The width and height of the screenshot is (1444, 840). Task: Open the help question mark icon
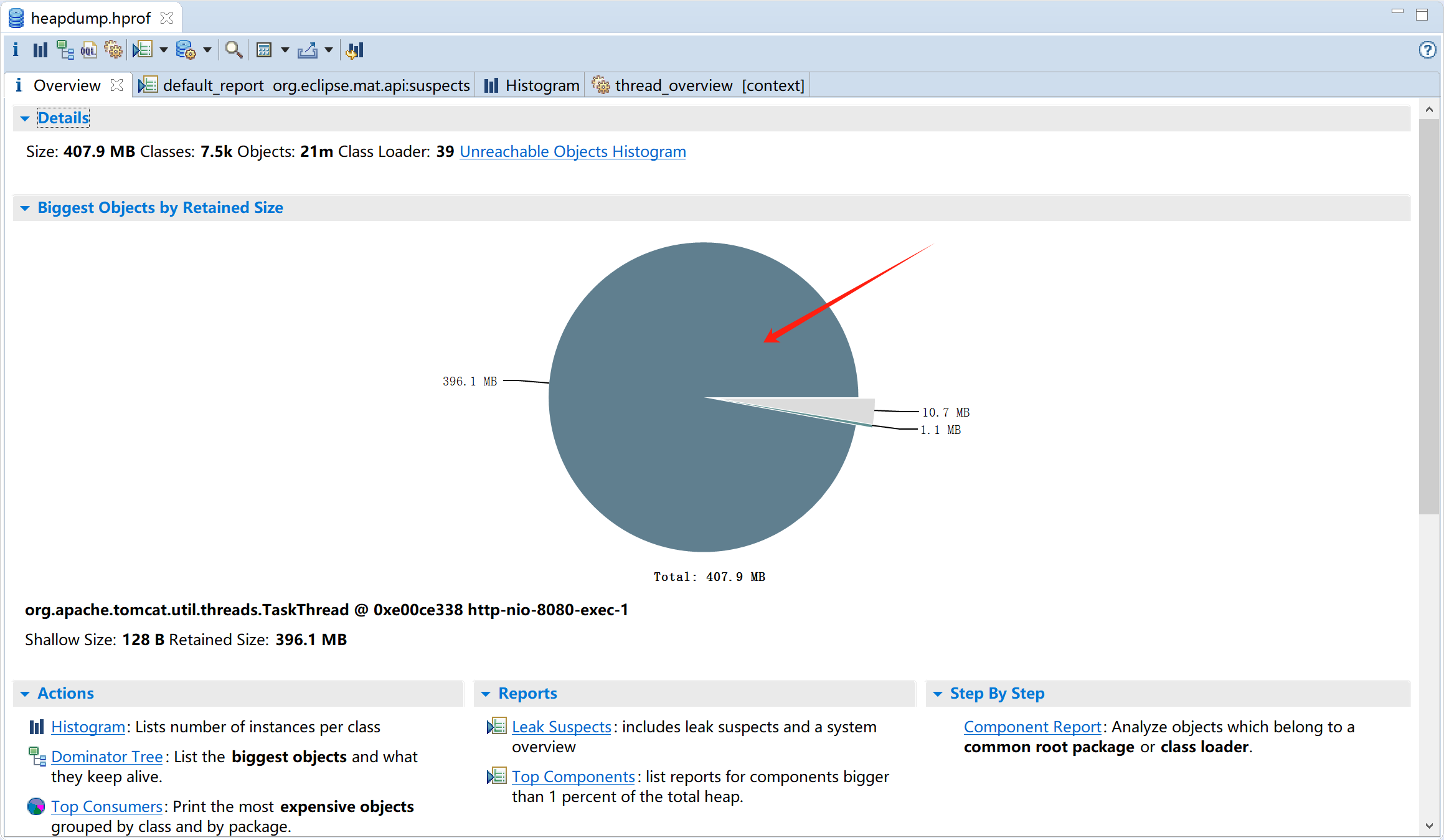point(1427,50)
